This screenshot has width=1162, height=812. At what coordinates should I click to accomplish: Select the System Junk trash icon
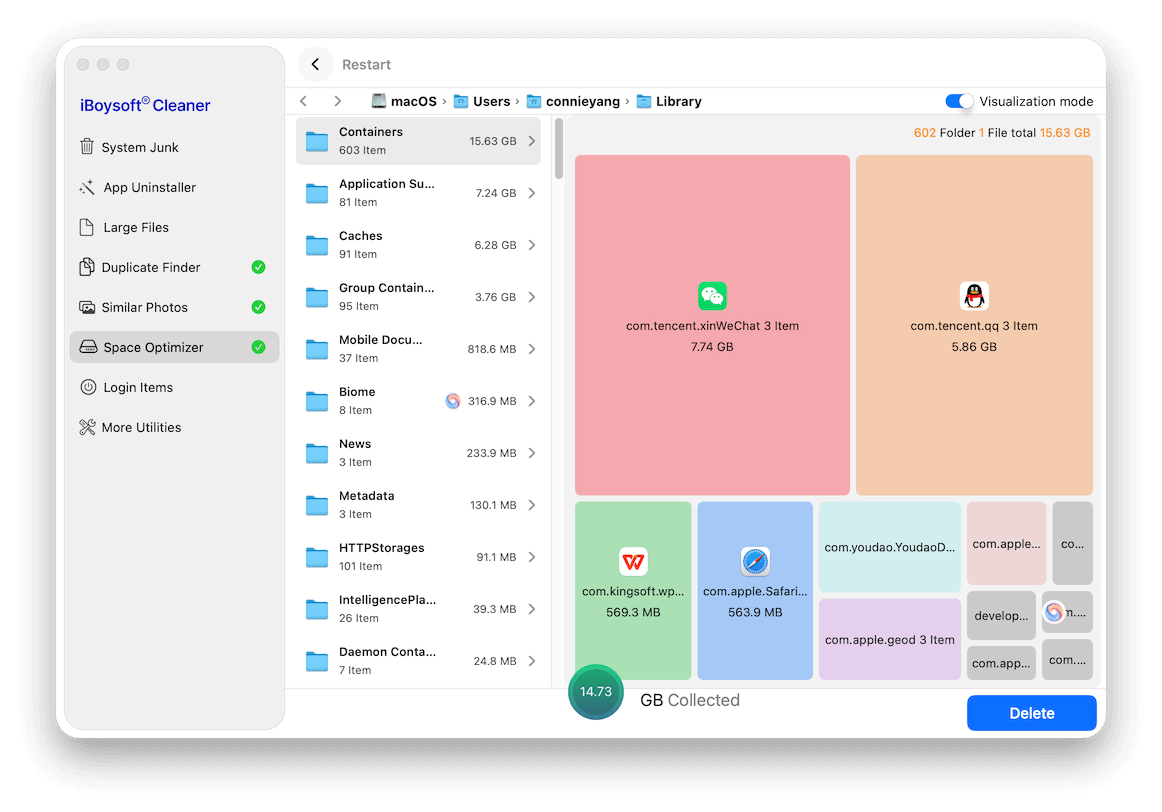pyautogui.click(x=89, y=147)
